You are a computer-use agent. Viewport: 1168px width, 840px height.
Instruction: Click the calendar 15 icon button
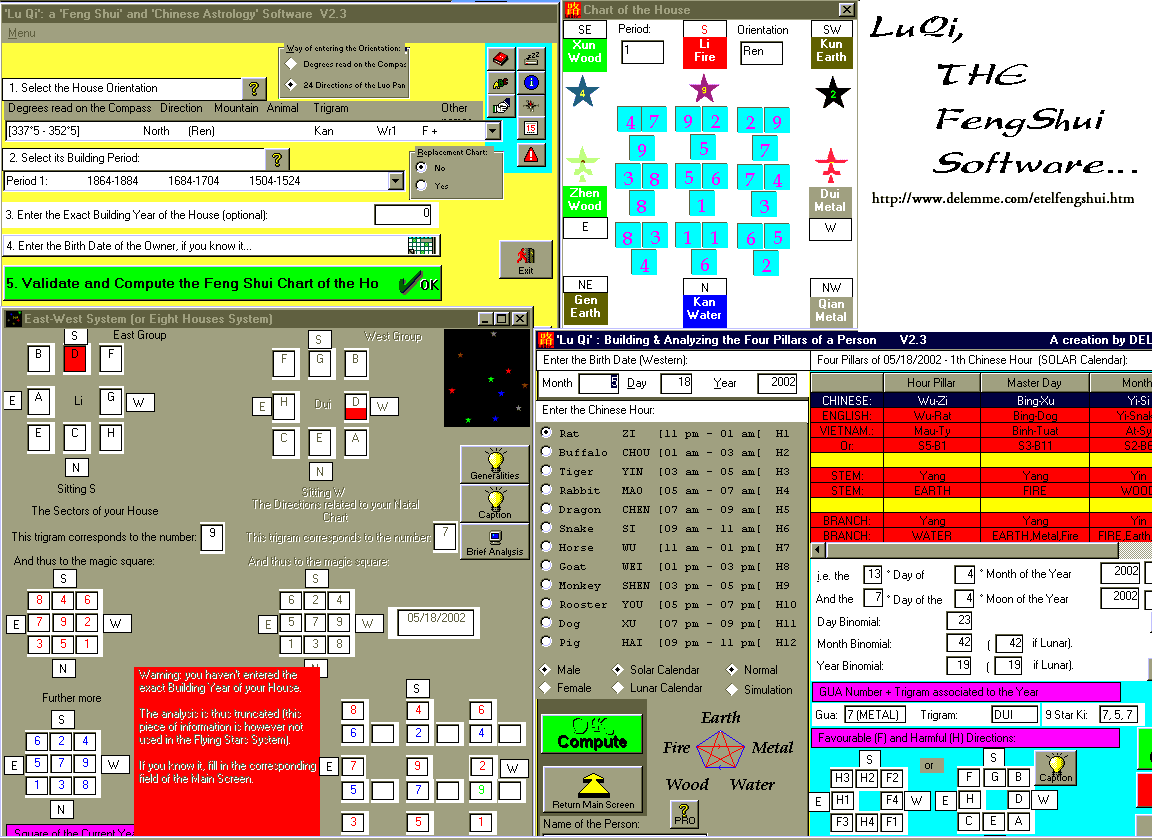coord(531,129)
